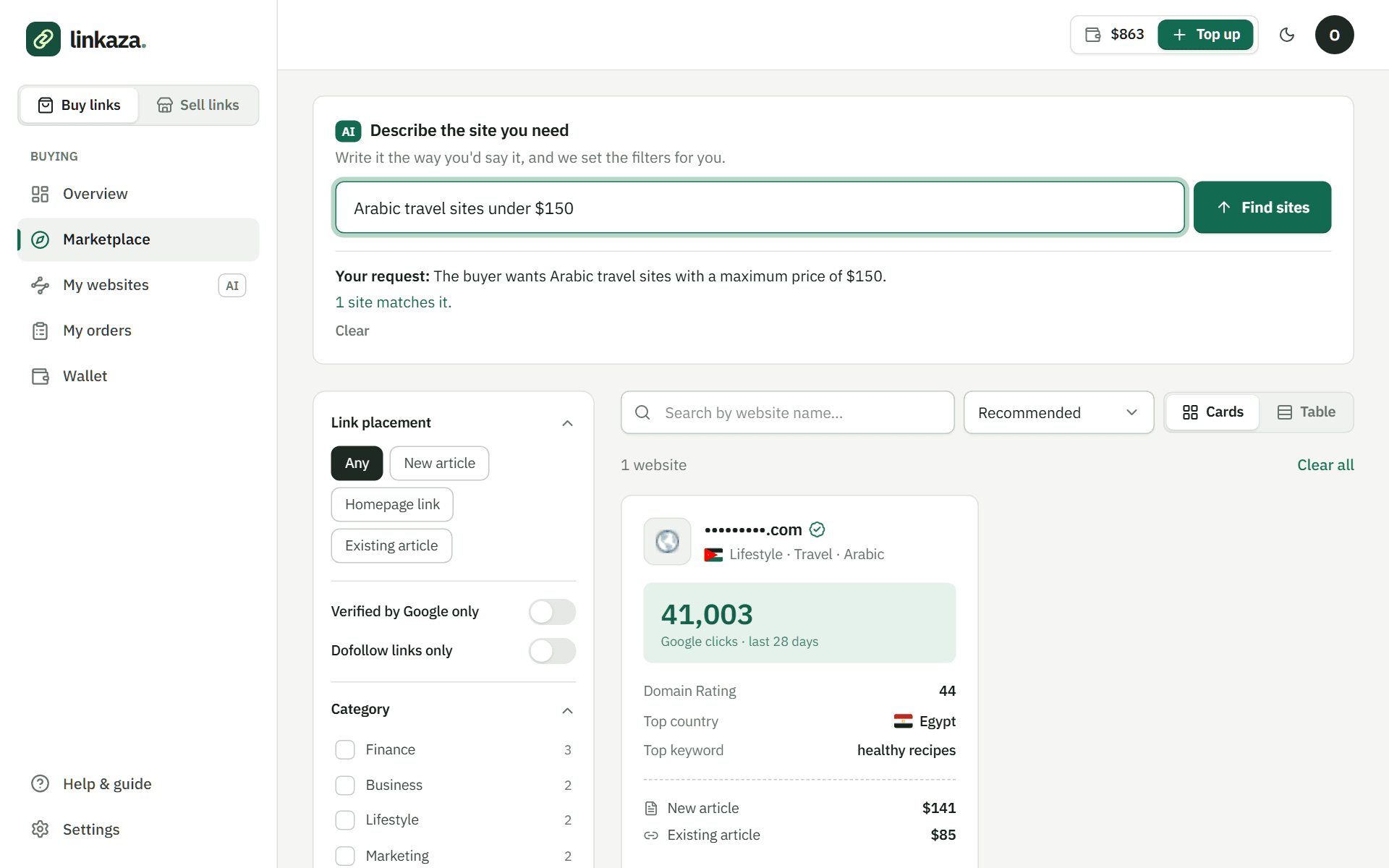Screen dimensions: 1389x868
Task: Click the linkaza logo icon
Action: click(x=43, y=39)
